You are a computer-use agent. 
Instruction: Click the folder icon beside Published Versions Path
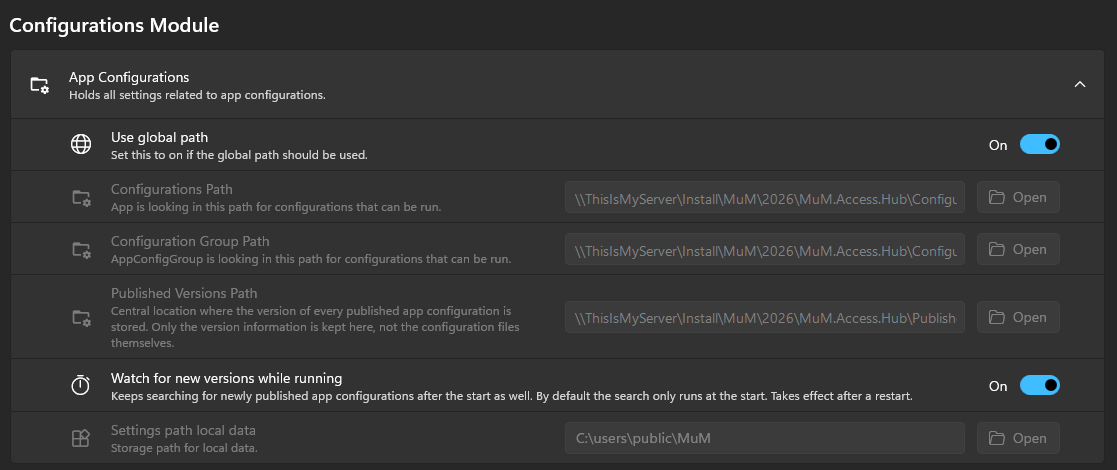[x=81, y=317]
